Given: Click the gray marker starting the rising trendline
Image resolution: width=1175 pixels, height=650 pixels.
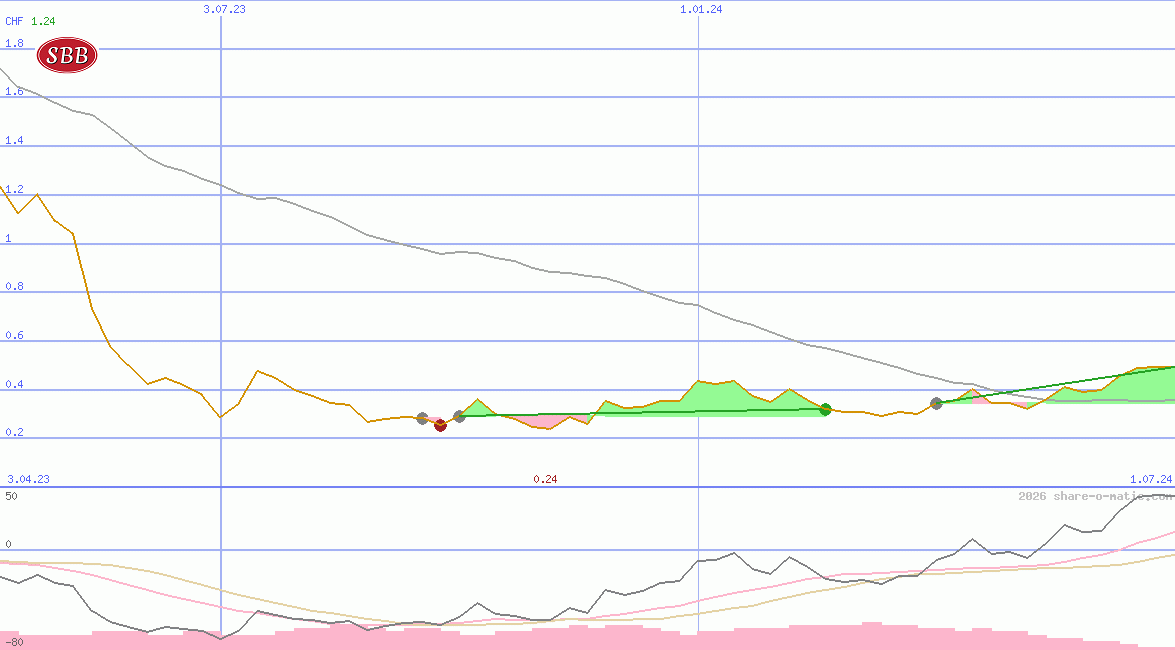Looking at the screenshot, I should click(x=936, y=403).
